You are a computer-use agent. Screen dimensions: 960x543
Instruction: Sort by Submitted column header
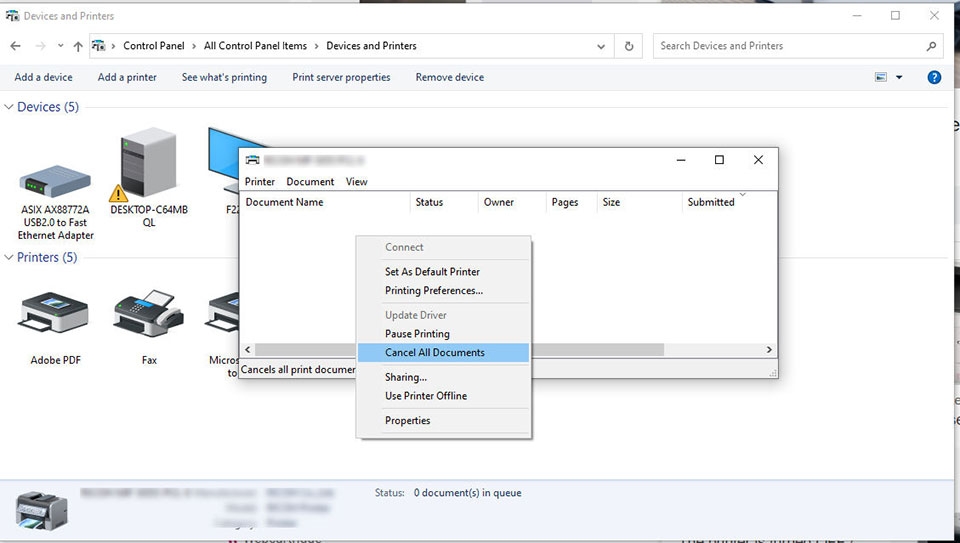pyautogui.click(x=729, y=202)
